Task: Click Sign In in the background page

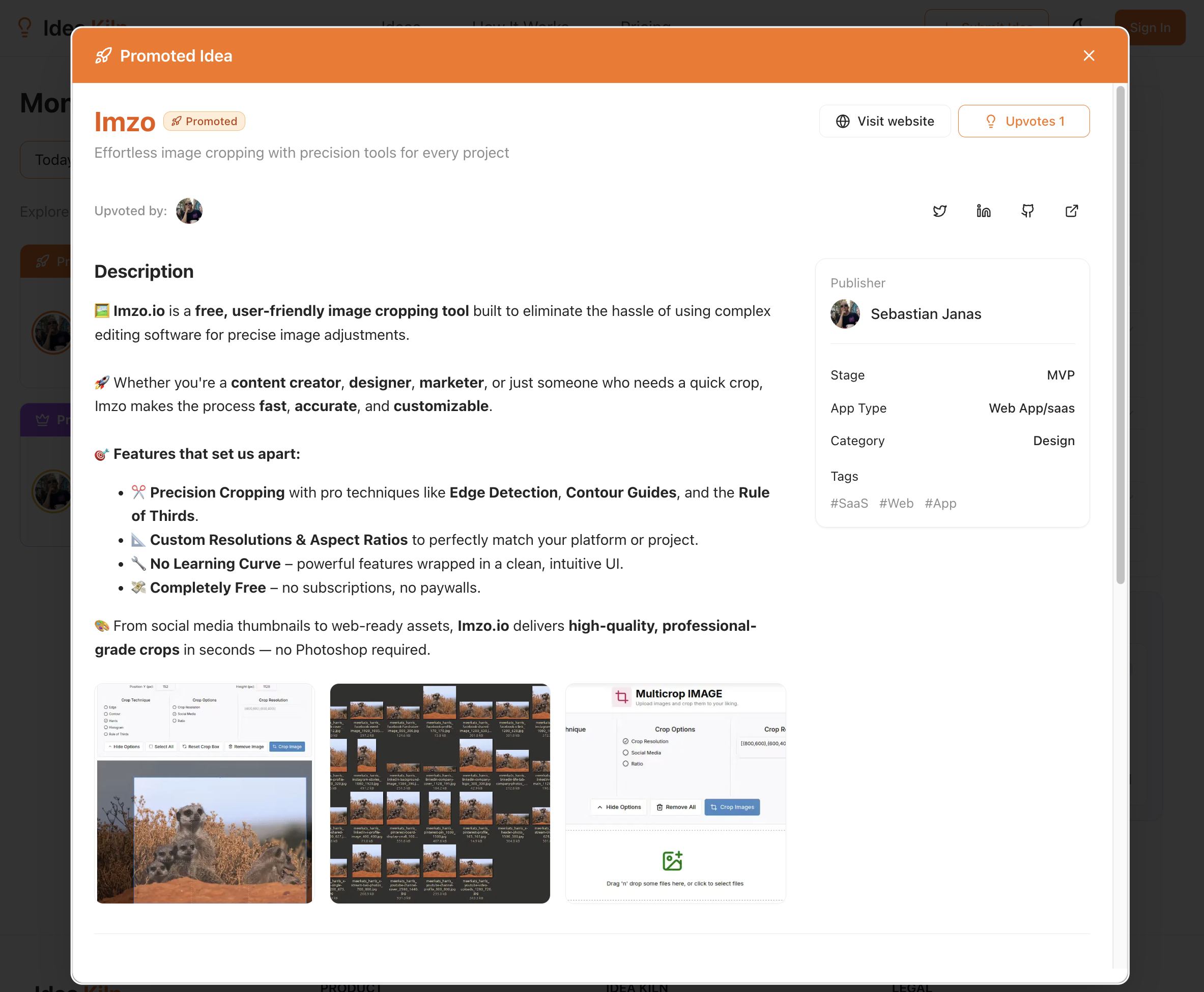Action: pyautogui.click(x=1150, y=27)
